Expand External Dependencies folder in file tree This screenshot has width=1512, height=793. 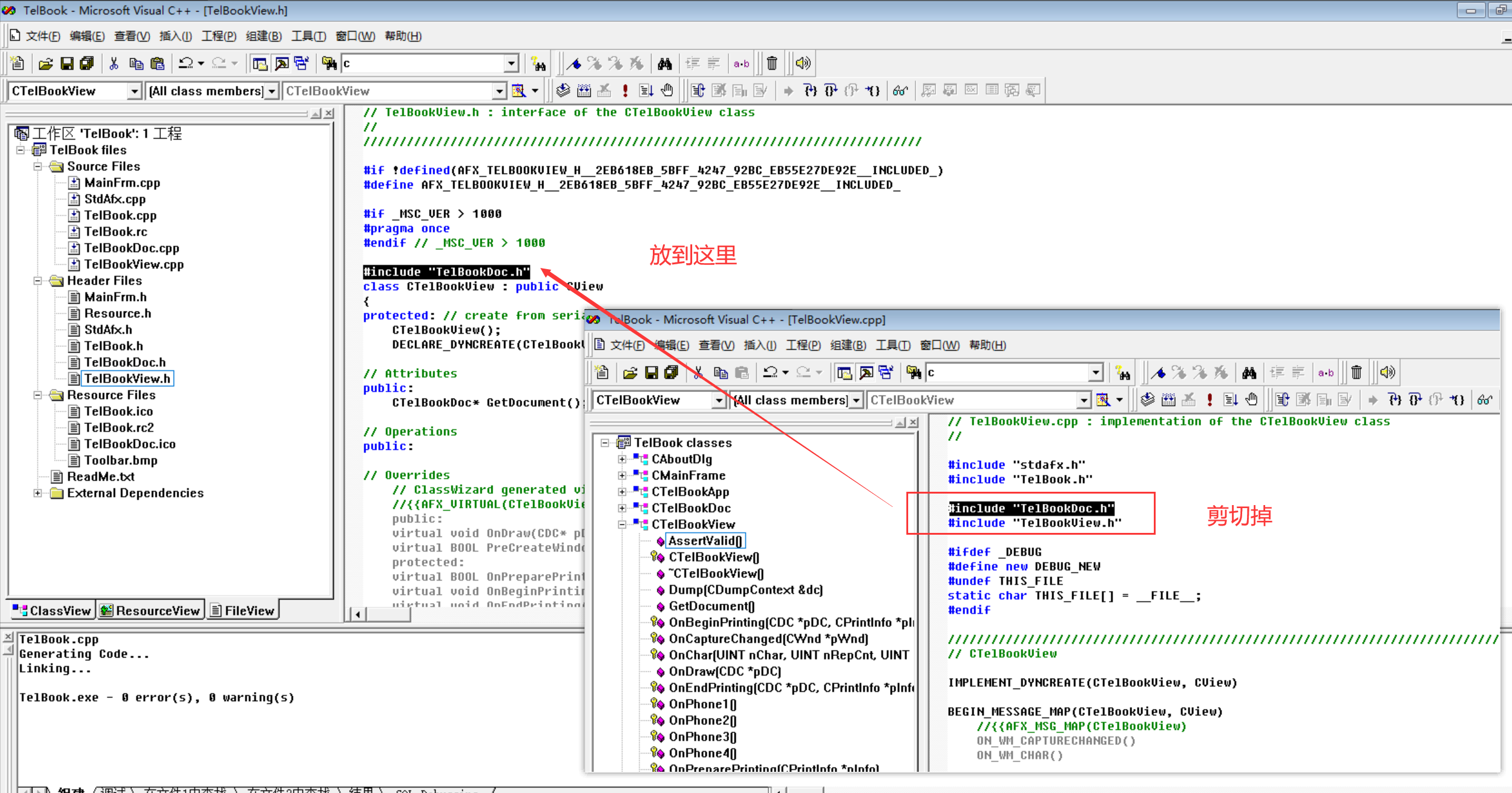pos(38,493)
